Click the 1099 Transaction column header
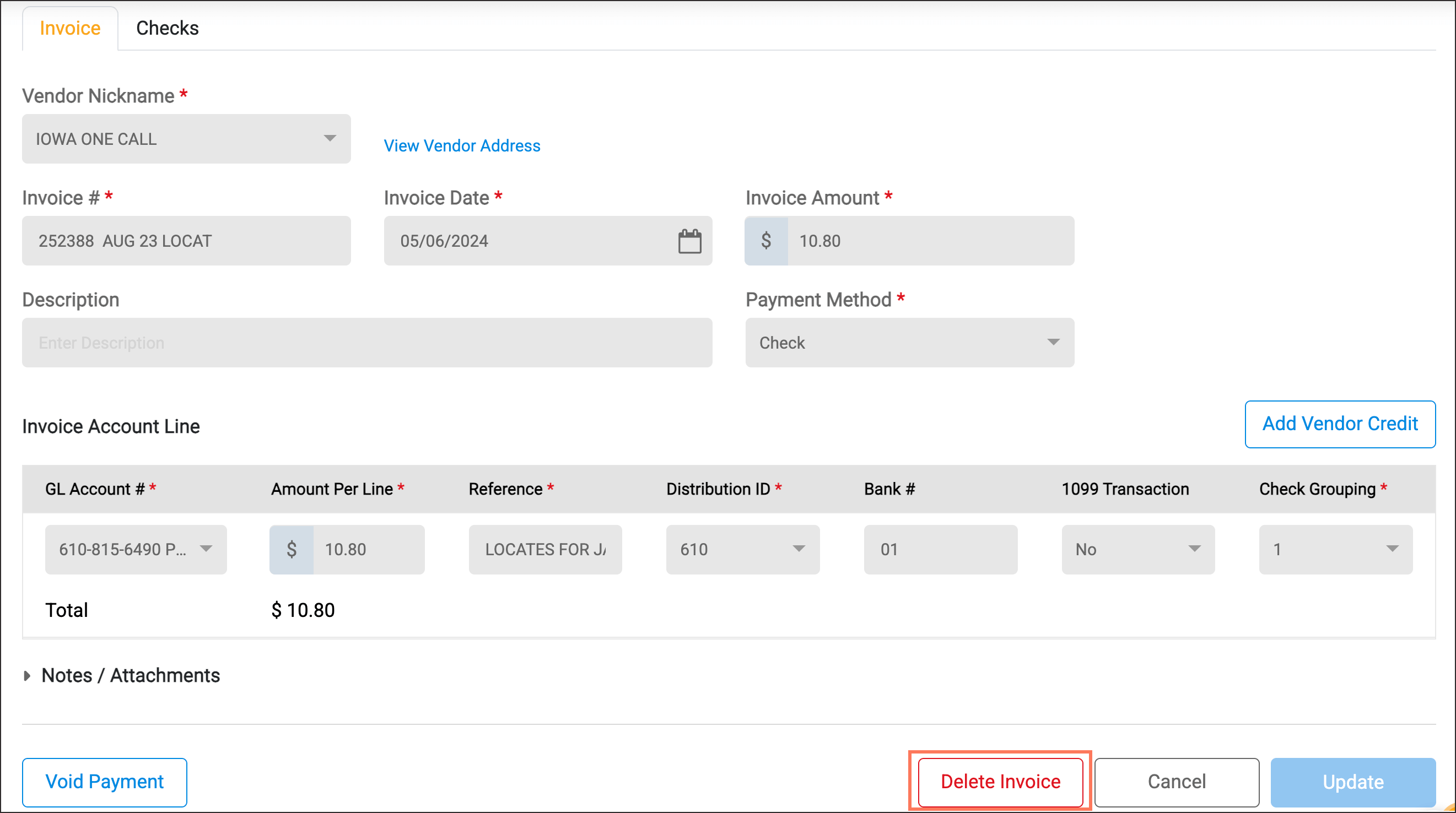This screenshot has height=813, width=1456. click(x=1125, y=489)
